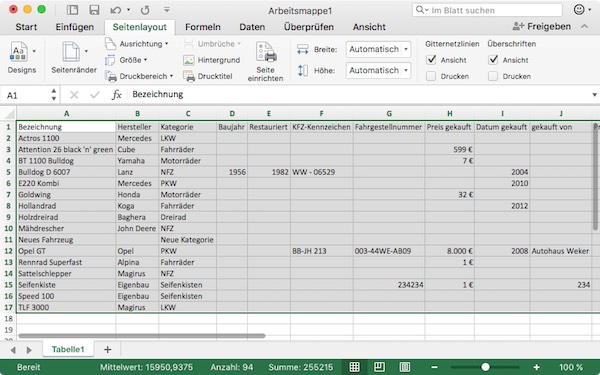
Task: Switch to the Einfügen tab
Action: tap(75, 27)
